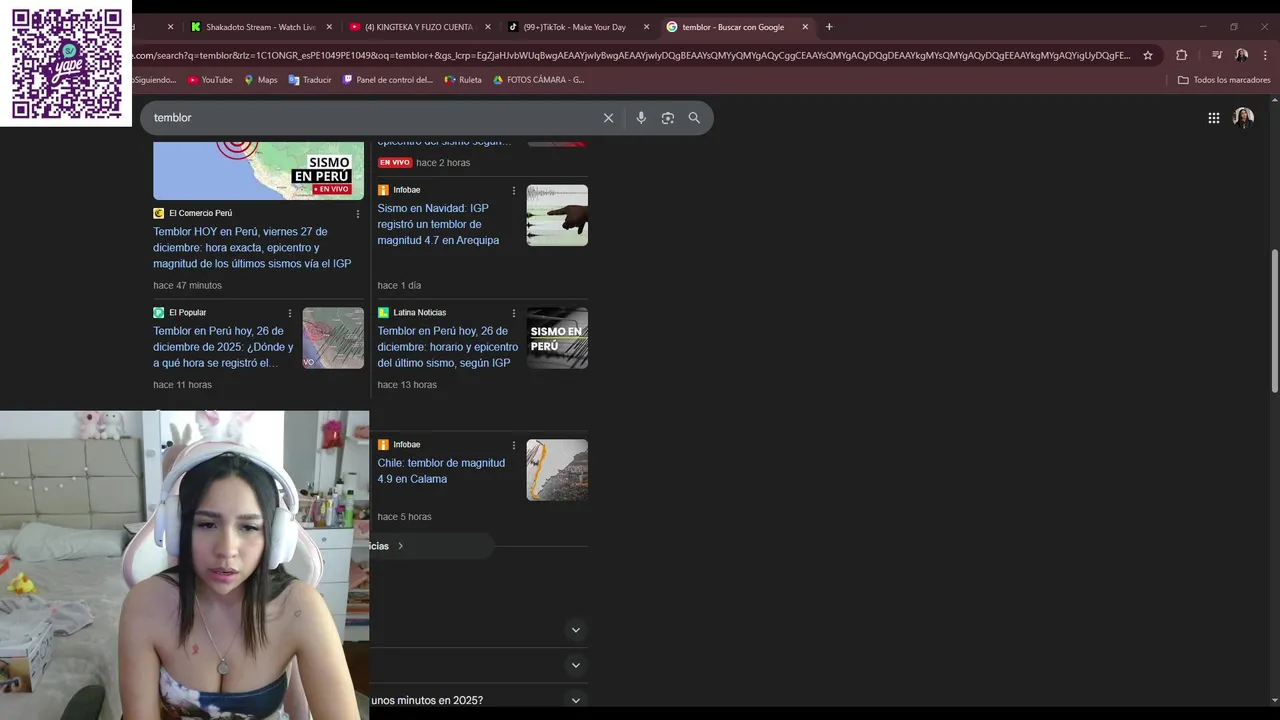Open 'Chile: temblor de magnitud 4.9' article
This screenshot has width=1280, height=720.
coord(441,471)
